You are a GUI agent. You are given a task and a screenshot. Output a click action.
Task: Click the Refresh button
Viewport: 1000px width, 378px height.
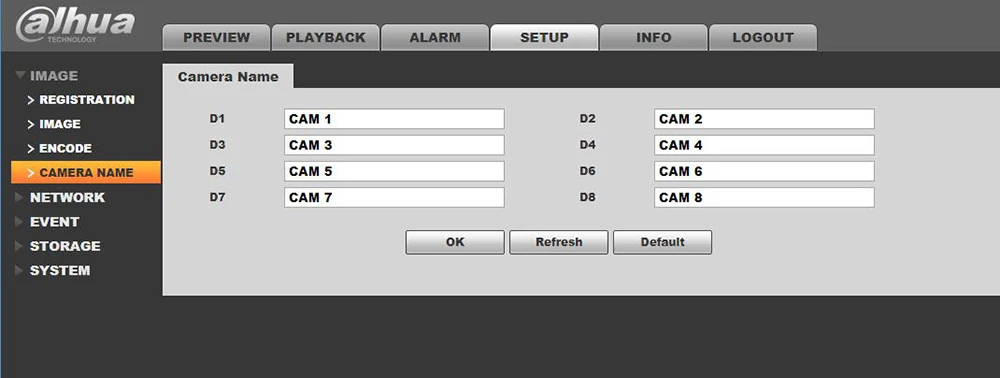(x=559, y=242)
